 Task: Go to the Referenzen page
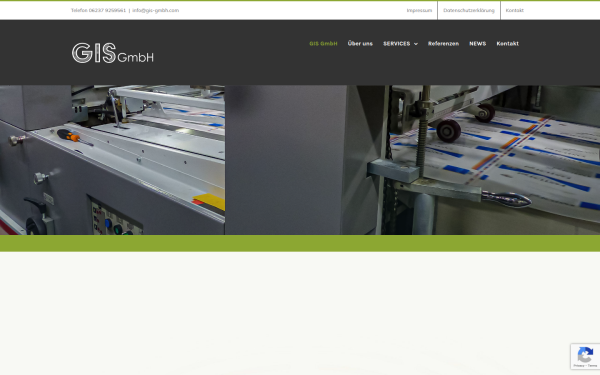coord(443,44)
